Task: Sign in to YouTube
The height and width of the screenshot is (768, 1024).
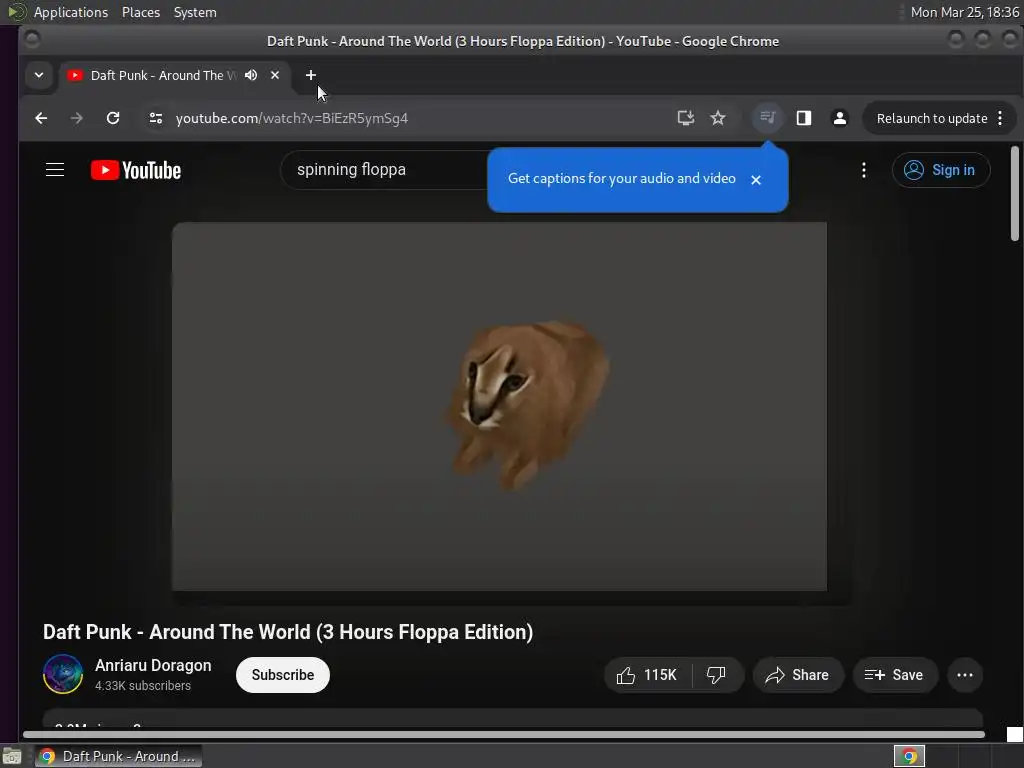Action: tap(940, 170)
